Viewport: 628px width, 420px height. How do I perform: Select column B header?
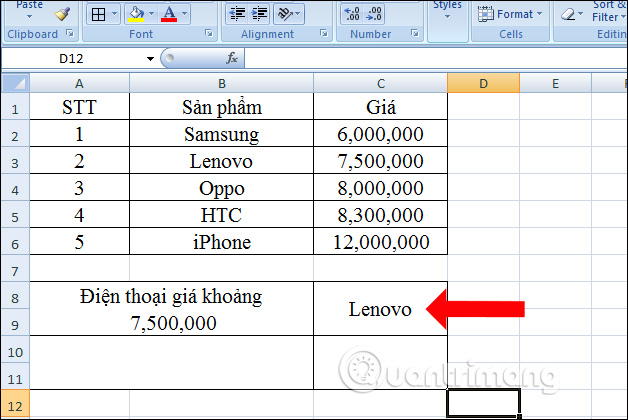click(x=221, y=83)
